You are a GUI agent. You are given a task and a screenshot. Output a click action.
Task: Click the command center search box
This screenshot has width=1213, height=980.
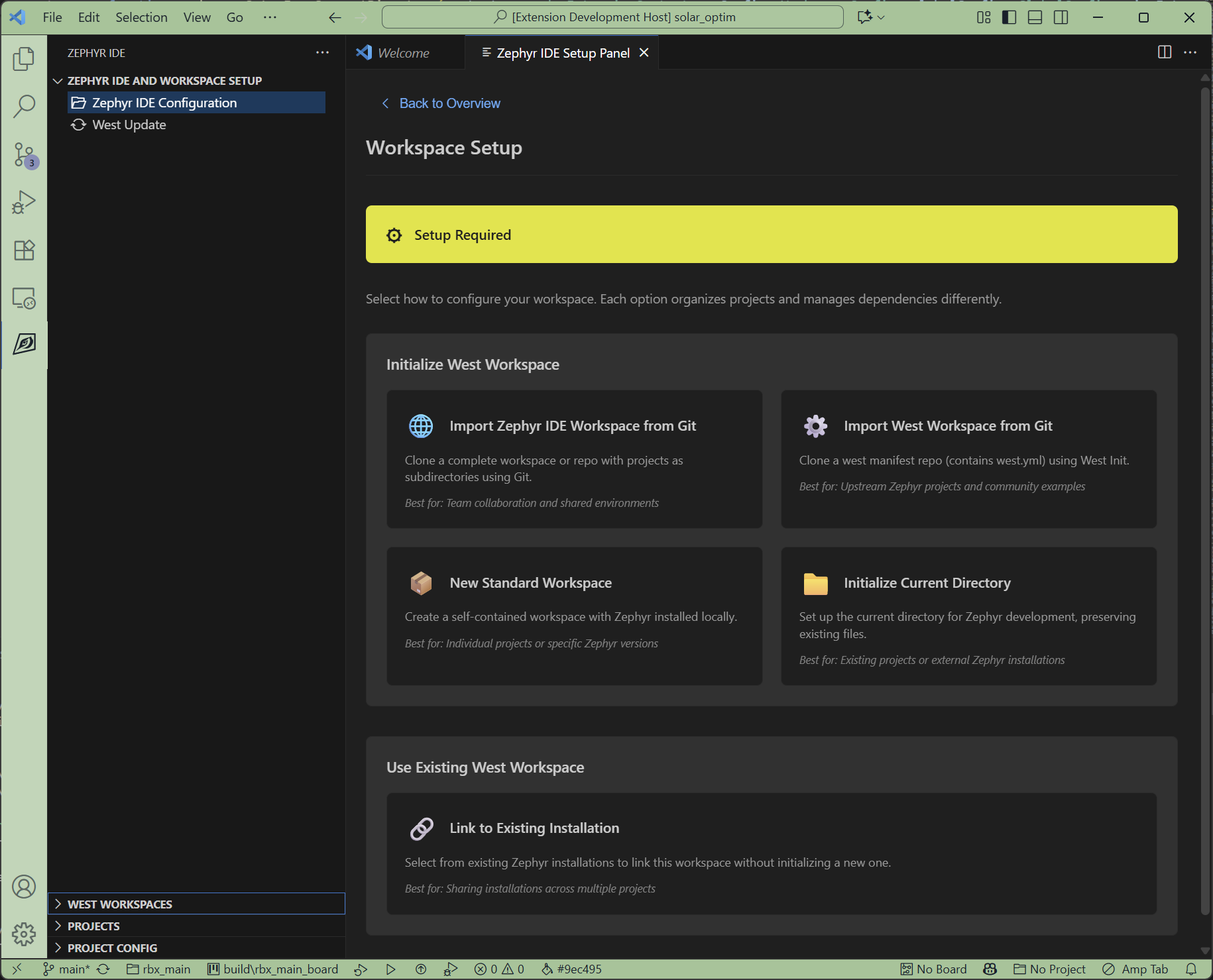click(x=612, y=17)
